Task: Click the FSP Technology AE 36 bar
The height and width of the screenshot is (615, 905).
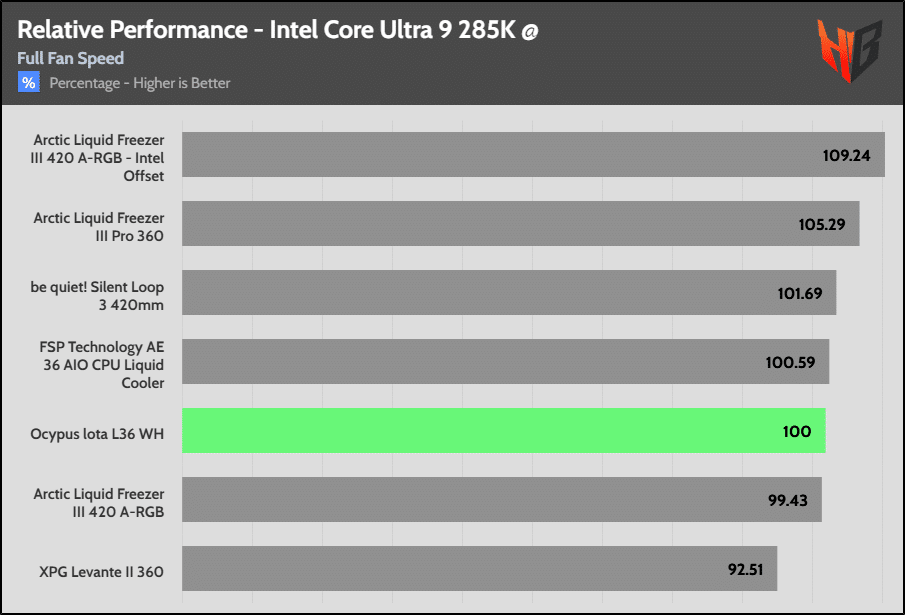Action: 506,362
